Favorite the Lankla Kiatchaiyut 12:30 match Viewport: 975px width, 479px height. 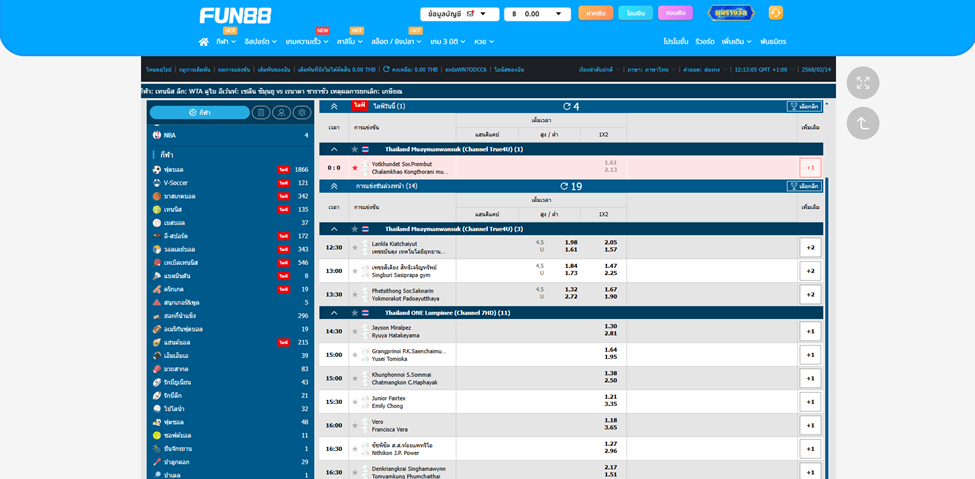354,247
